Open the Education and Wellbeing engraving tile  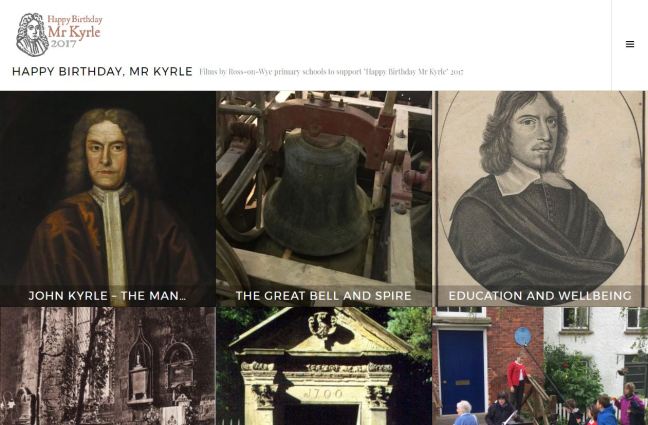540,199
